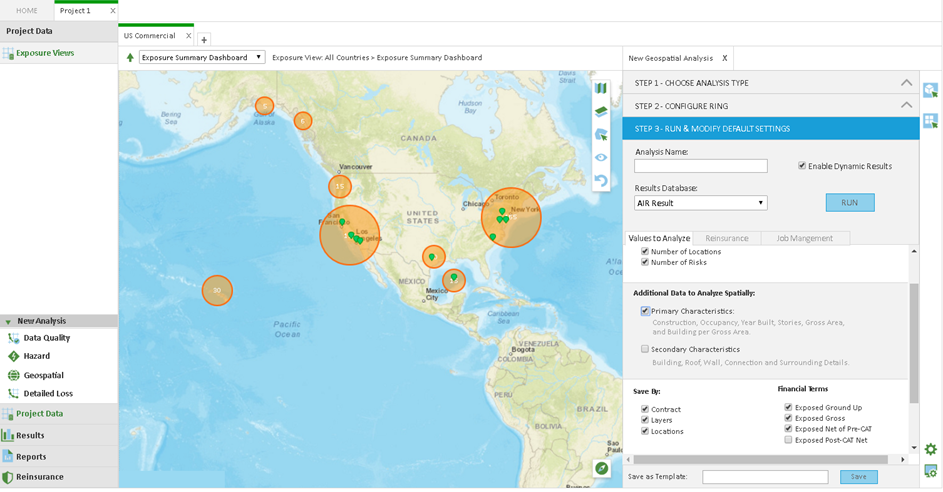Open the Exposure Summary Dashboard dropdown
This screenshot has height=492, width=943.
point(202,58)
